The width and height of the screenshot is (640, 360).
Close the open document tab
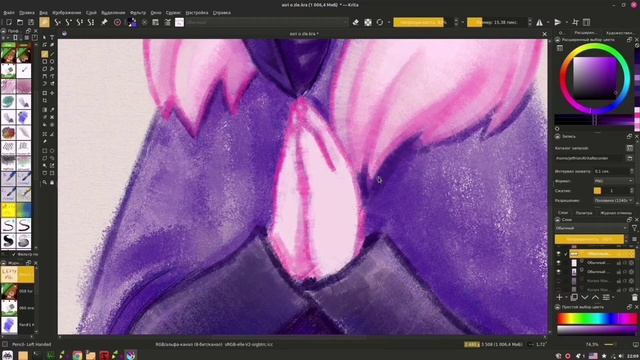click(544, 34)
